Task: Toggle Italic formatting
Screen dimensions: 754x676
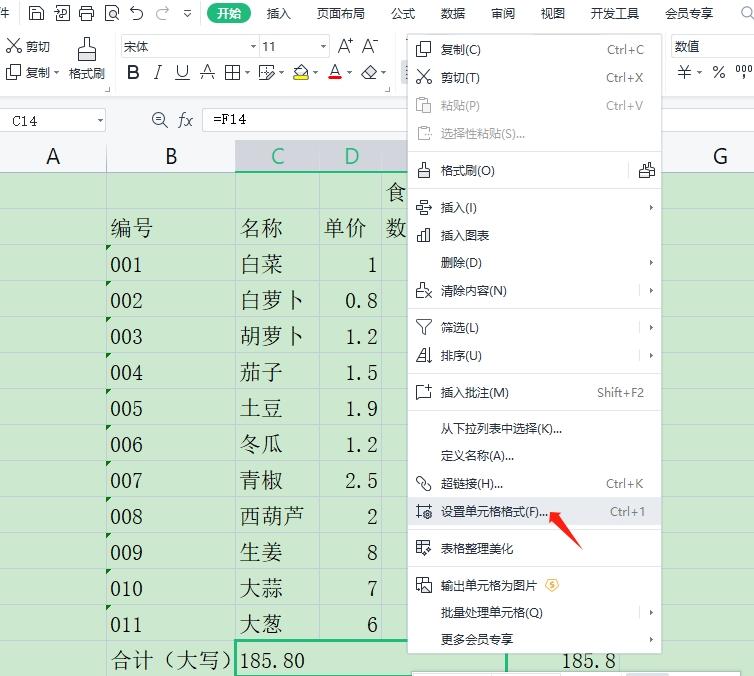Action: coord(157,73)
